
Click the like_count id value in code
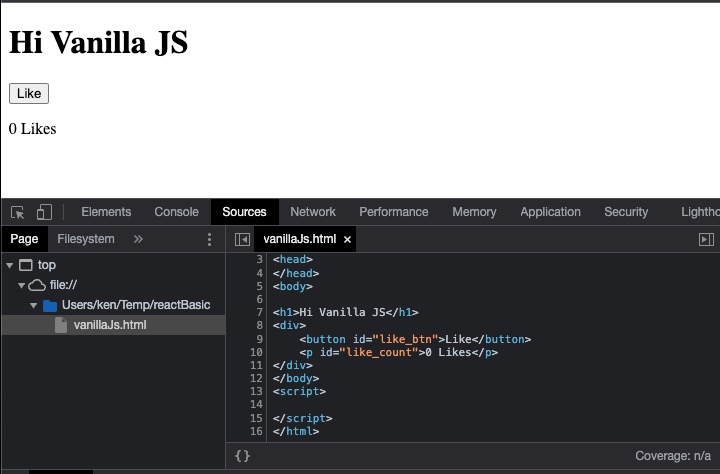[x=379, y=352]
